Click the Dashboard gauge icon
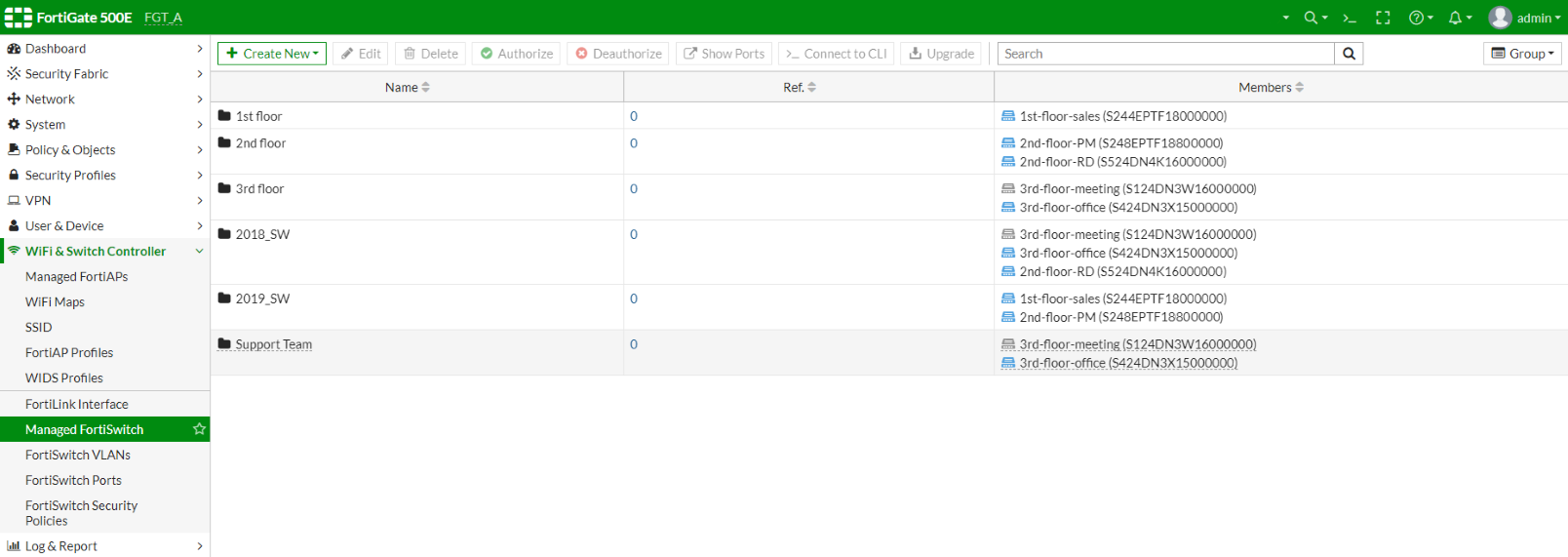1568x557 pixels. click(x=14, y=48)
